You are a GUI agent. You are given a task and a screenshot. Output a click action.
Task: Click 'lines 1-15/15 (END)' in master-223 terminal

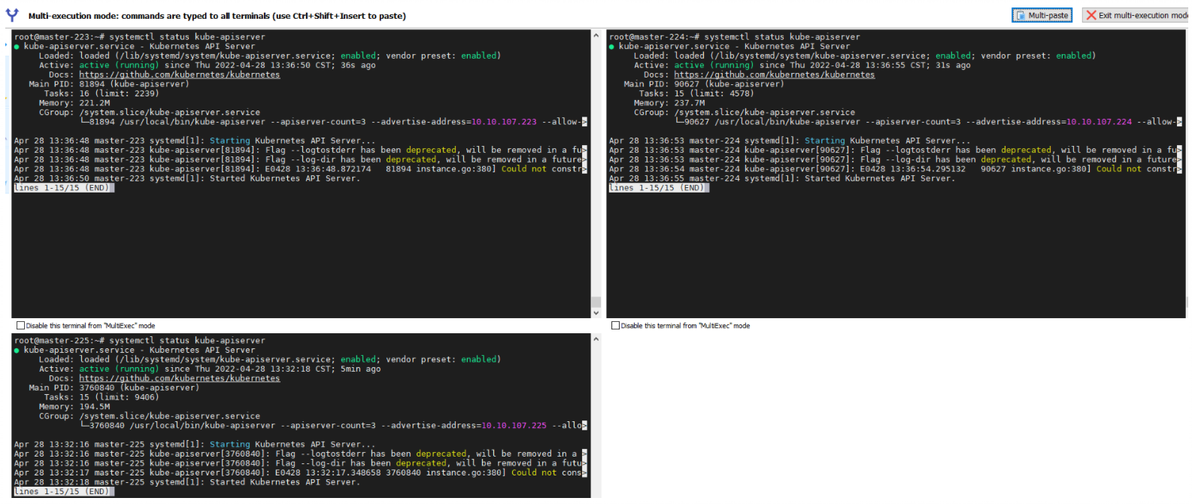(64, 187)
